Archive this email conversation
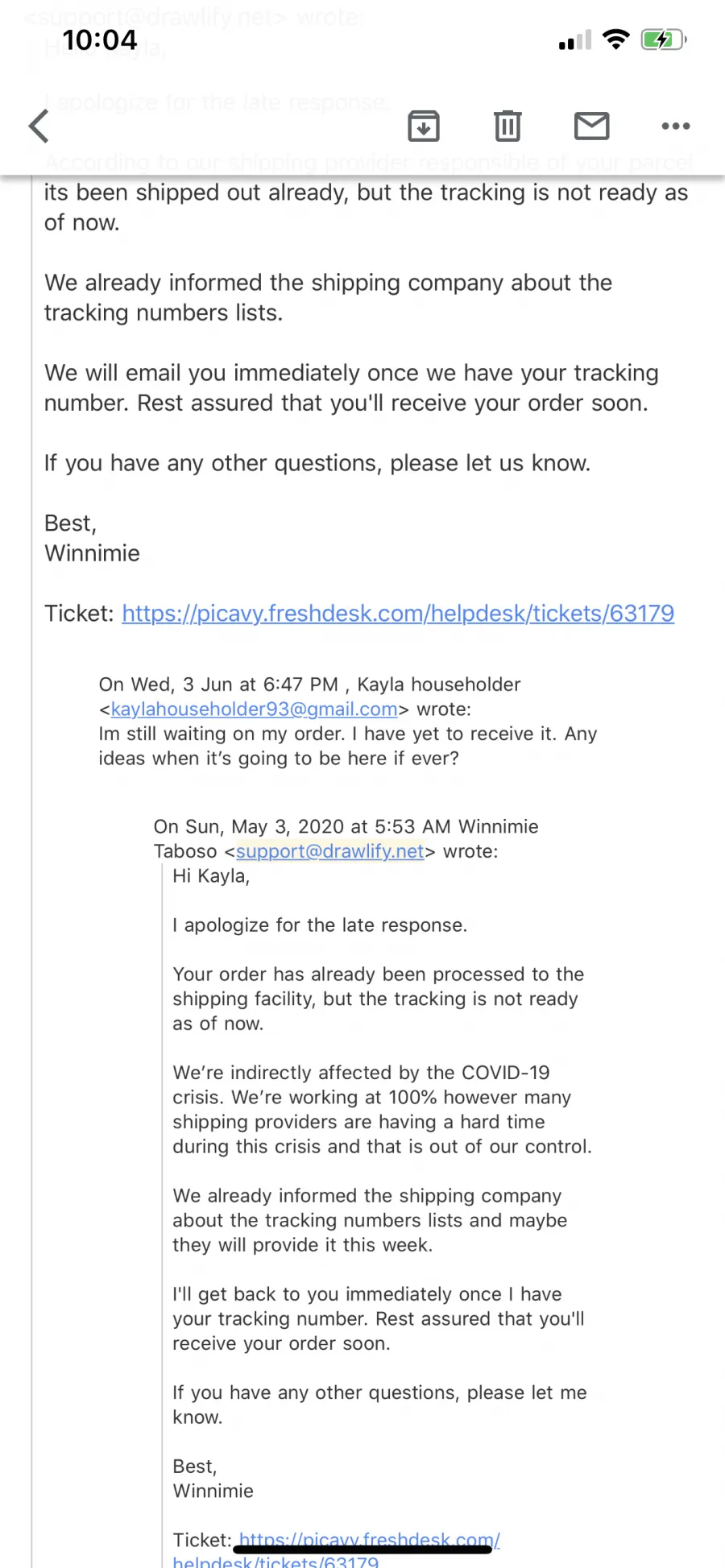The height and width of the screenshot is (1568, 725). tap(424, 126)
